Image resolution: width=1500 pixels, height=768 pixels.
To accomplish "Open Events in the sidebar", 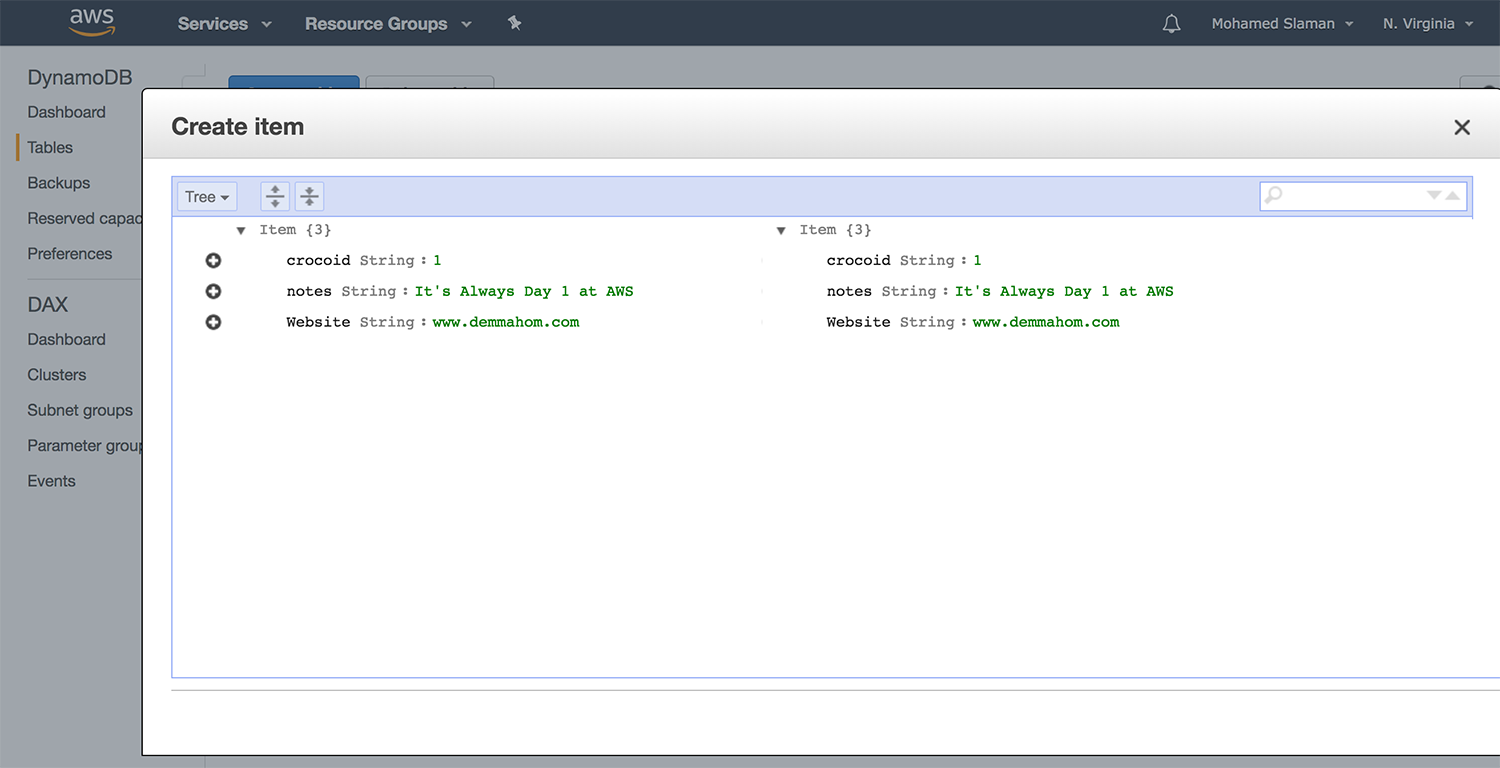I will (51, 481).
